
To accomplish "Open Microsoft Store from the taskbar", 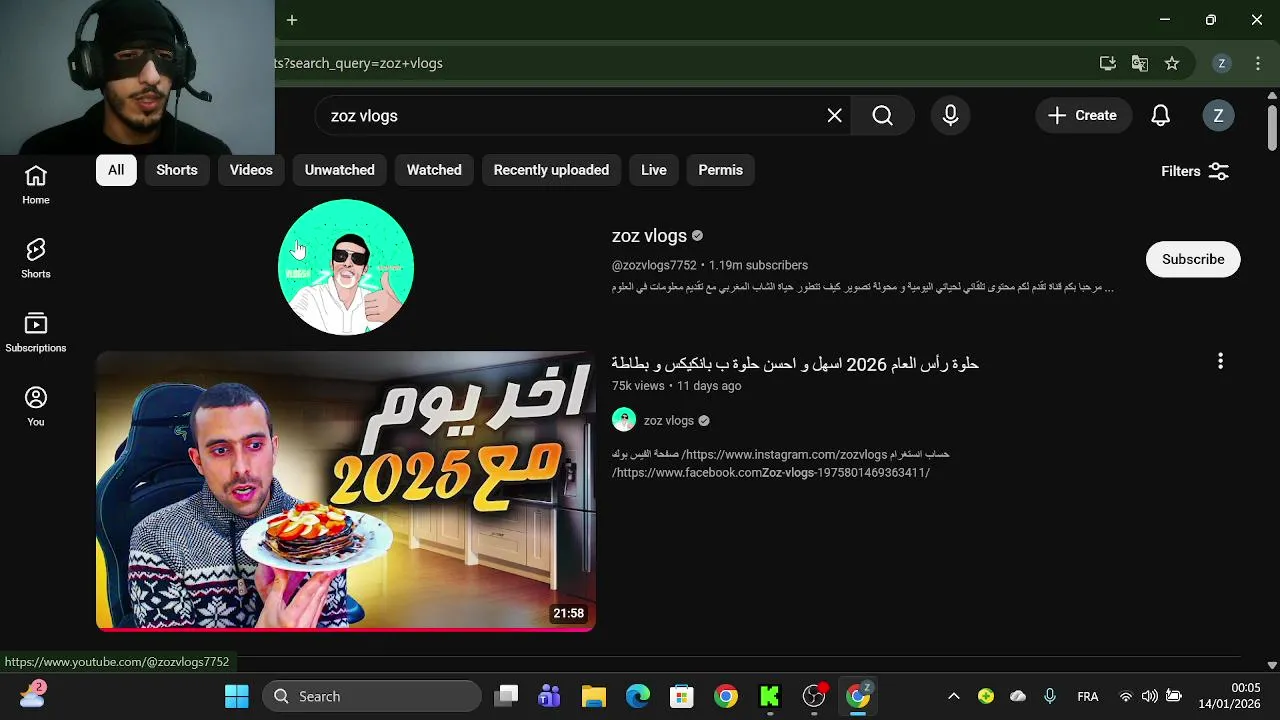I will [x=682, y=696].
